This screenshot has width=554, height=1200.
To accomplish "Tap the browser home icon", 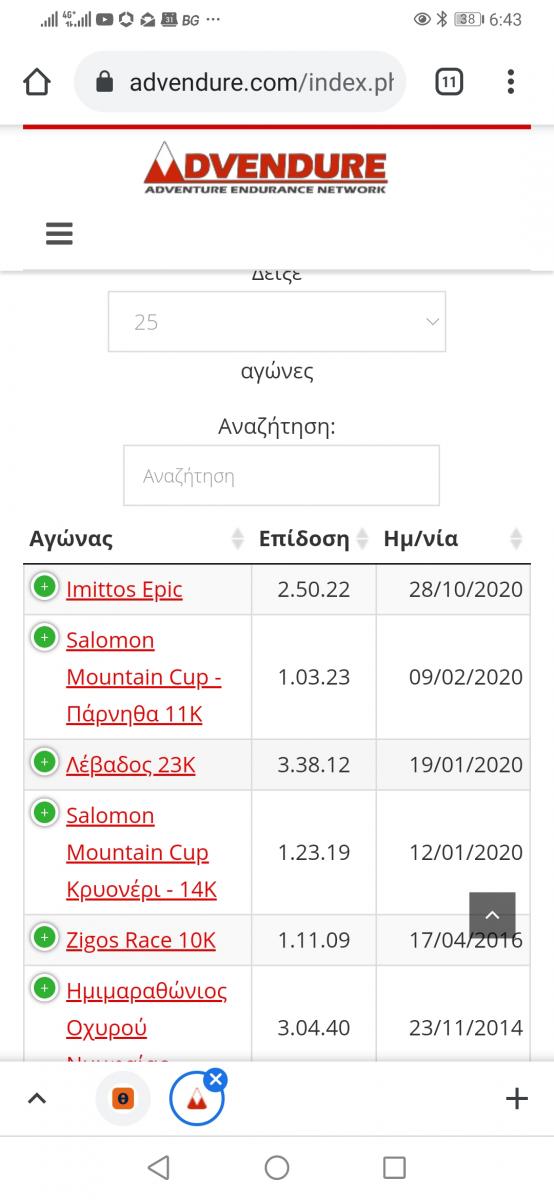I will [37, 82].
